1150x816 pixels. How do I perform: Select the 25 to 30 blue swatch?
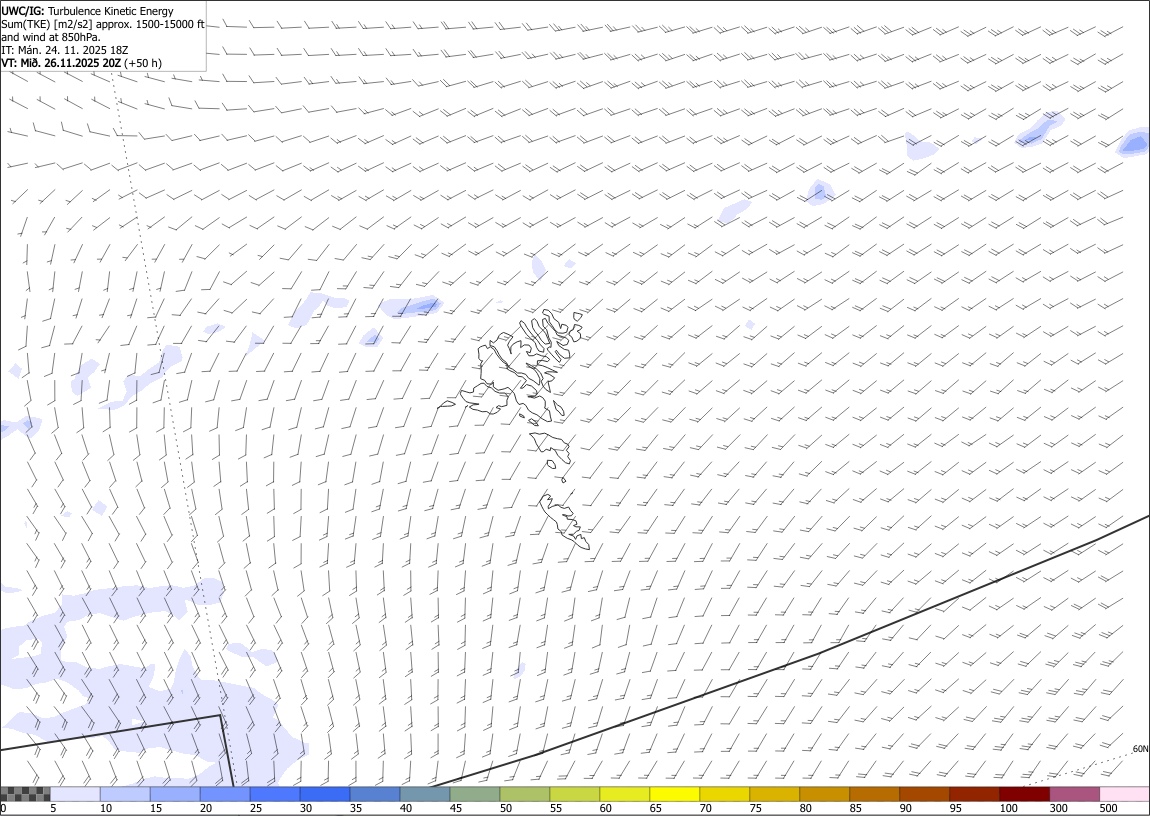click(x=275, y=794)
